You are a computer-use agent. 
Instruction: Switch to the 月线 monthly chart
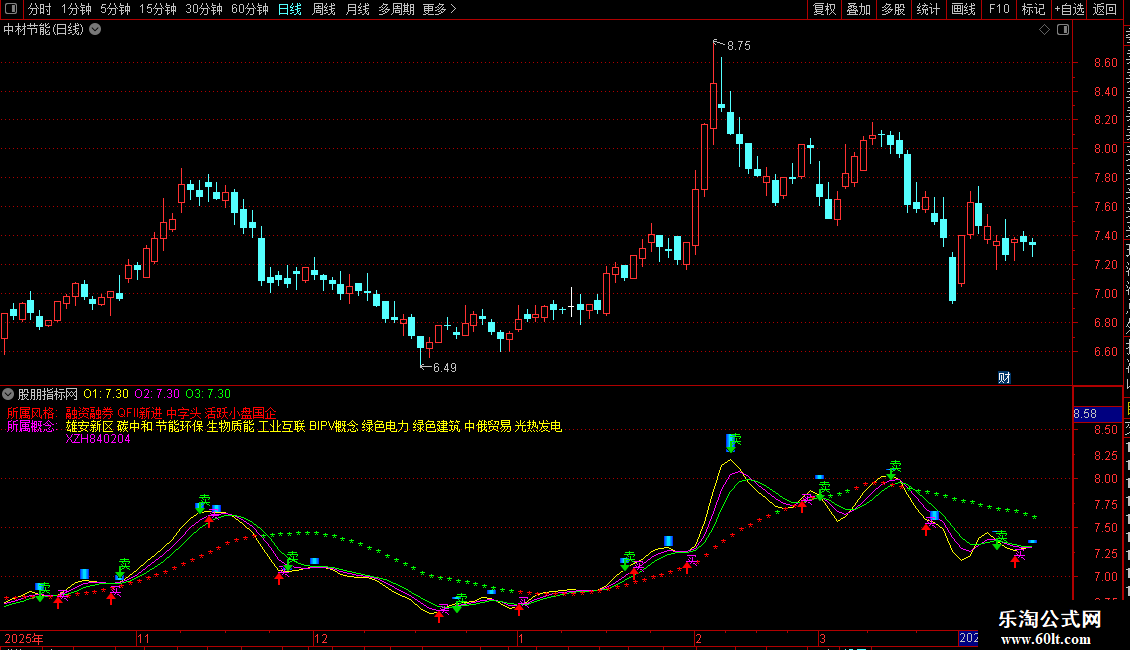coord(357,9)
